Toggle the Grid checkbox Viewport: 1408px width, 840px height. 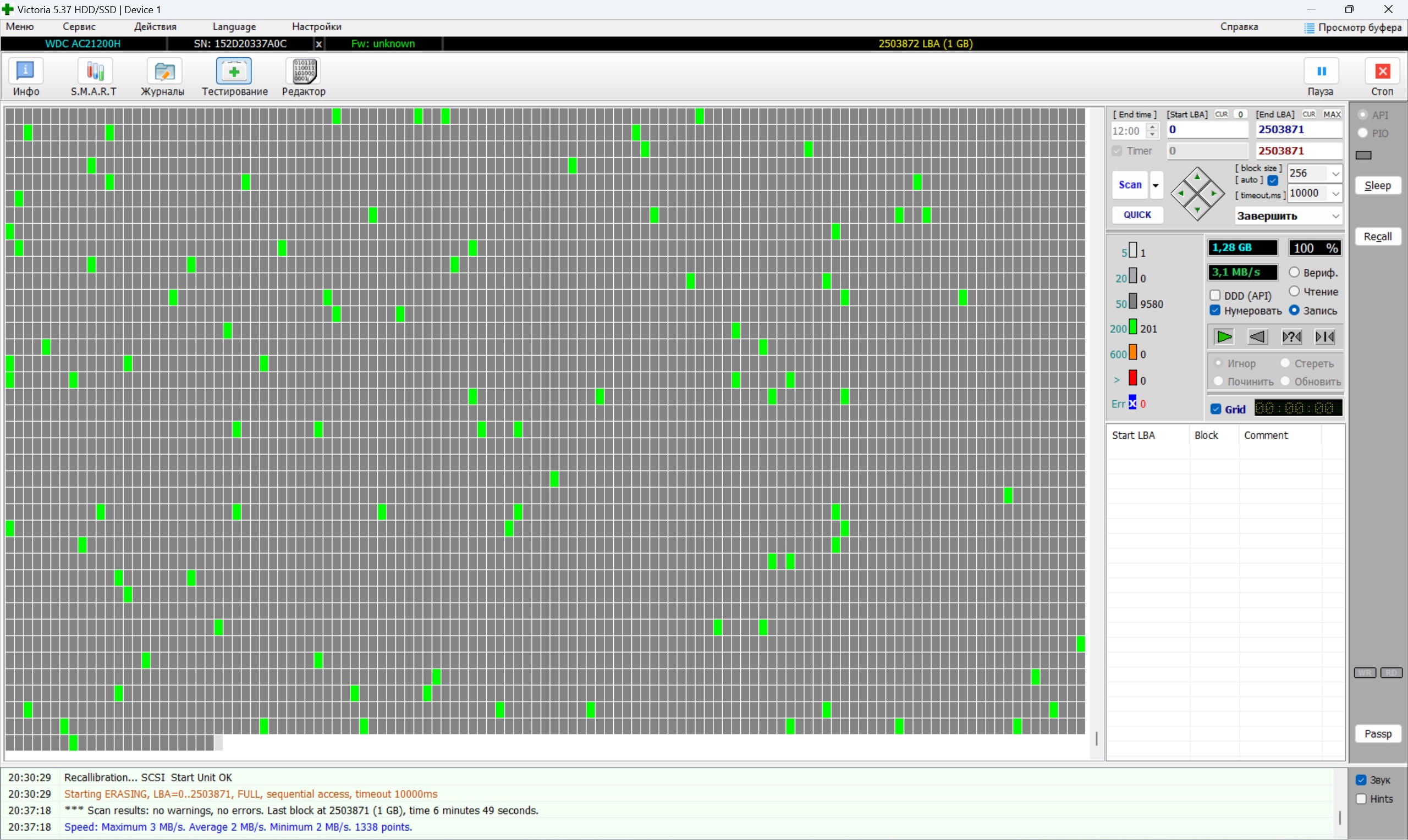[1215, 409]
